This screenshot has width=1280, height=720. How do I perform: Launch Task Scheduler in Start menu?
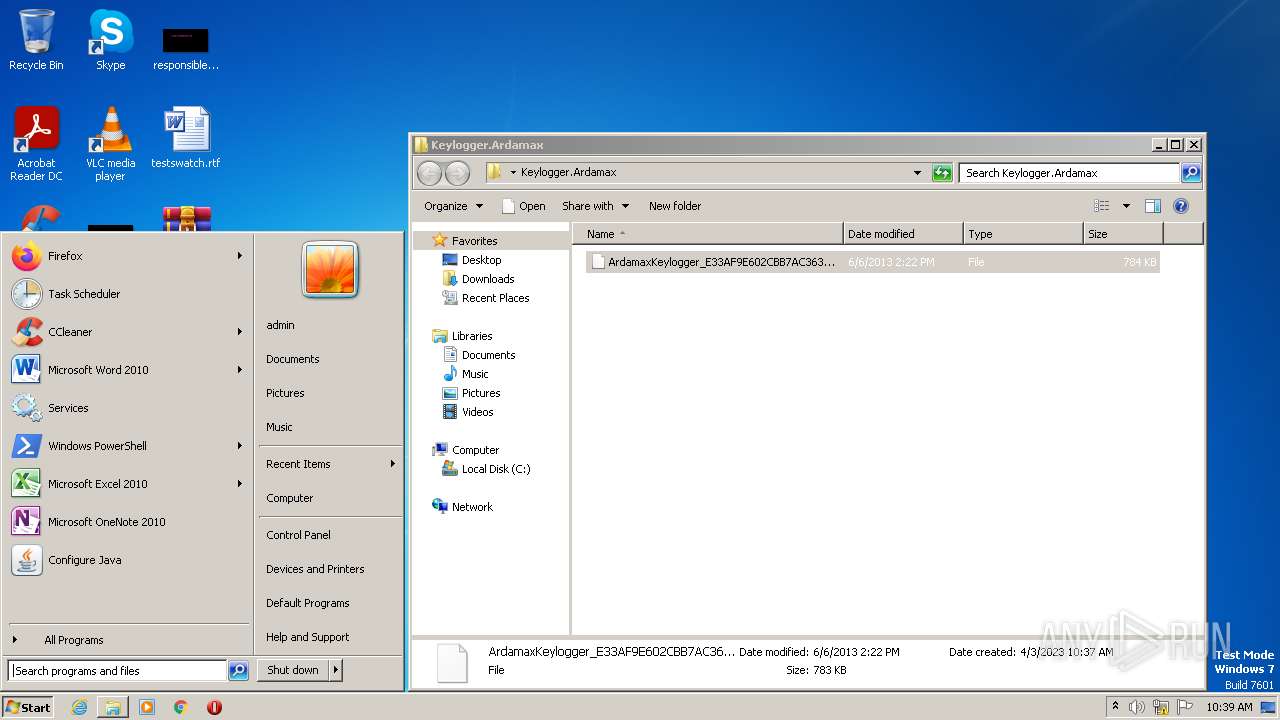pyautogui.click(x=126, y=294)
